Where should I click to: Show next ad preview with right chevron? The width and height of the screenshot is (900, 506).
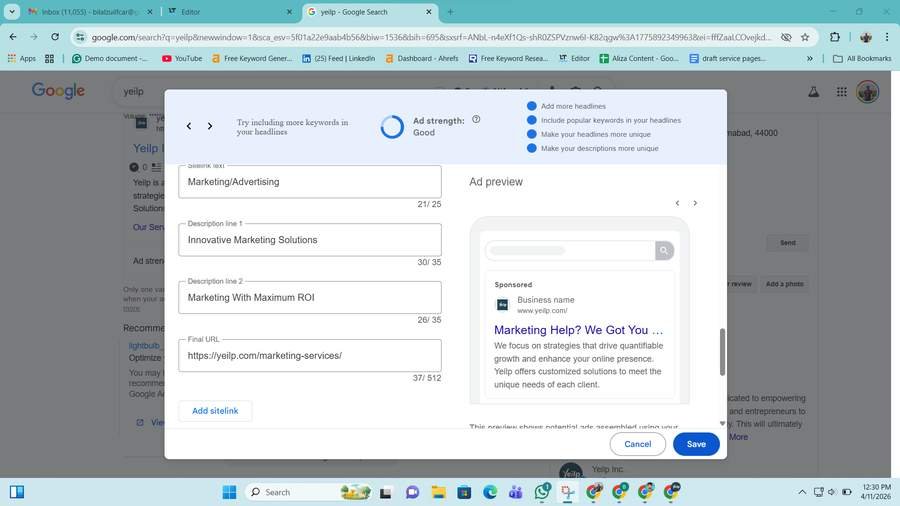(695, 203)
